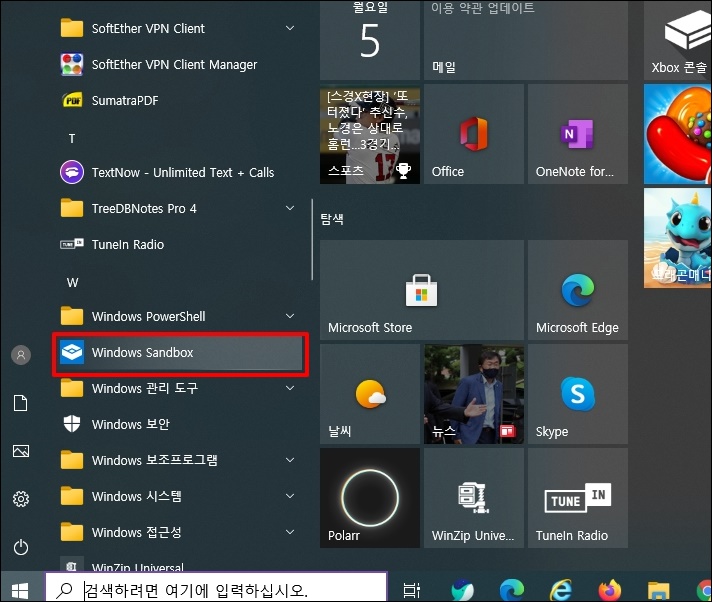Open the Microsoft Edge tile
This screenshot has height=602, width=712.
(578, 290)
